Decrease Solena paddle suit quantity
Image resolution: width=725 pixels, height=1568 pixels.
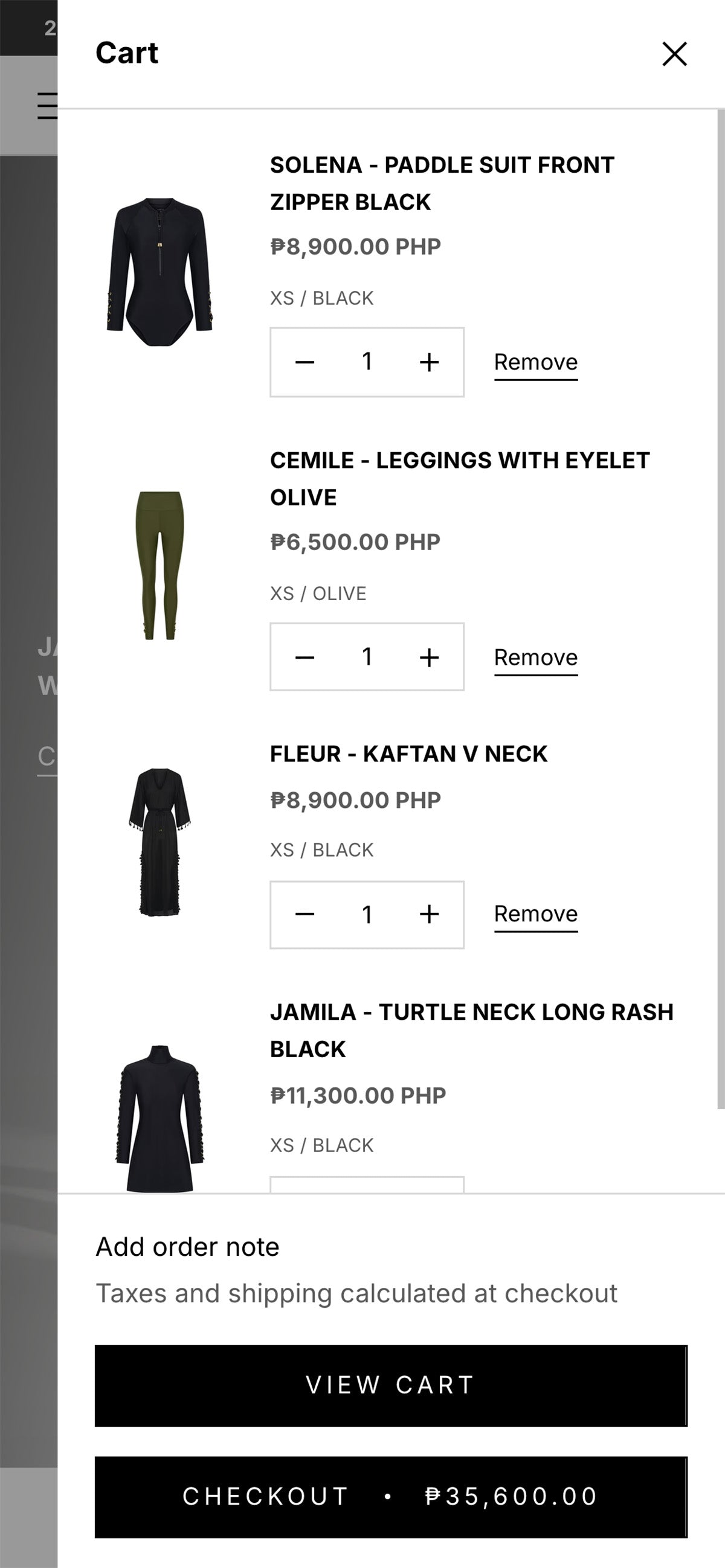(304, 362)
